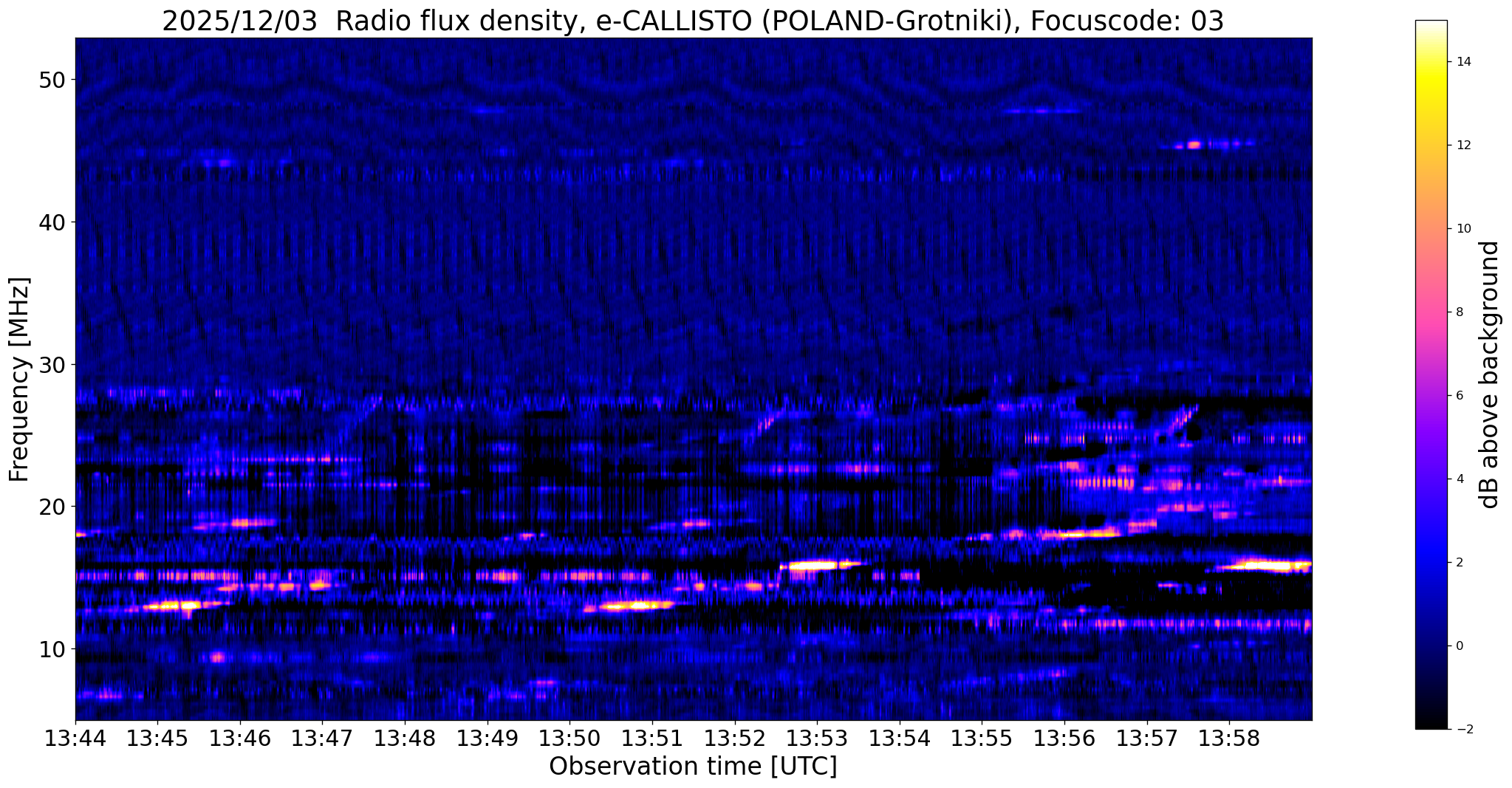The height and width of the screenshot is (788, 1512).
Task: Click the 13:49 time tick label
Action: click(488, 739)
